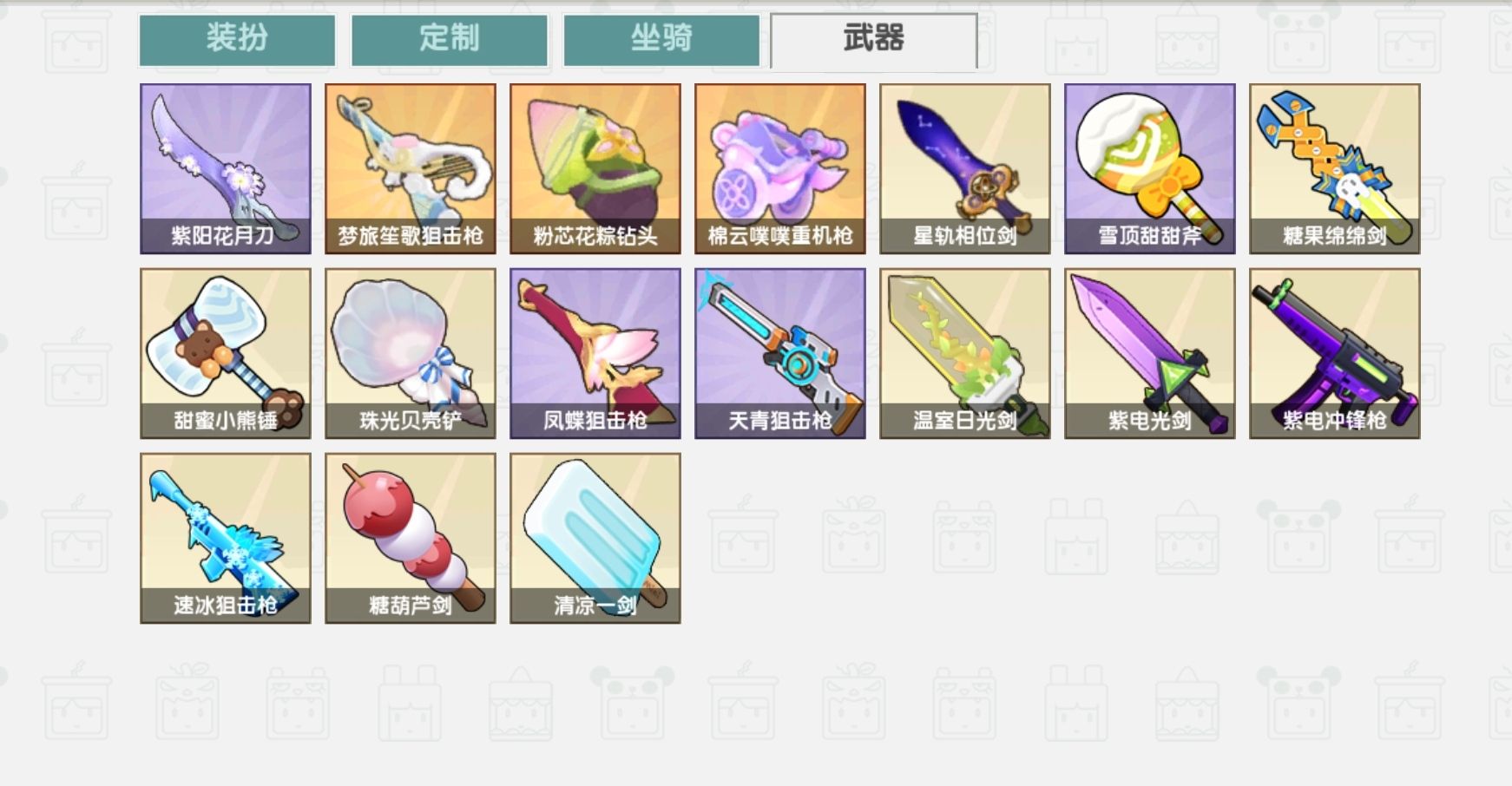Choose the 珠光贝壳铲 shovel

click(411, 353)
